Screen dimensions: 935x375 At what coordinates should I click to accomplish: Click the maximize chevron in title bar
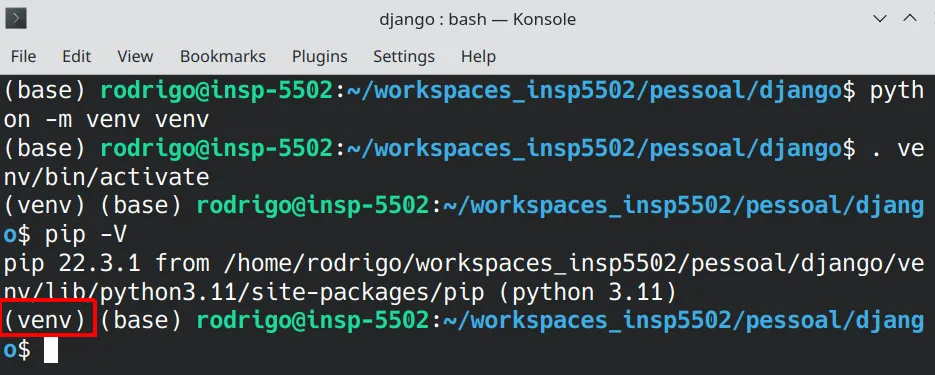click(910, 18)
